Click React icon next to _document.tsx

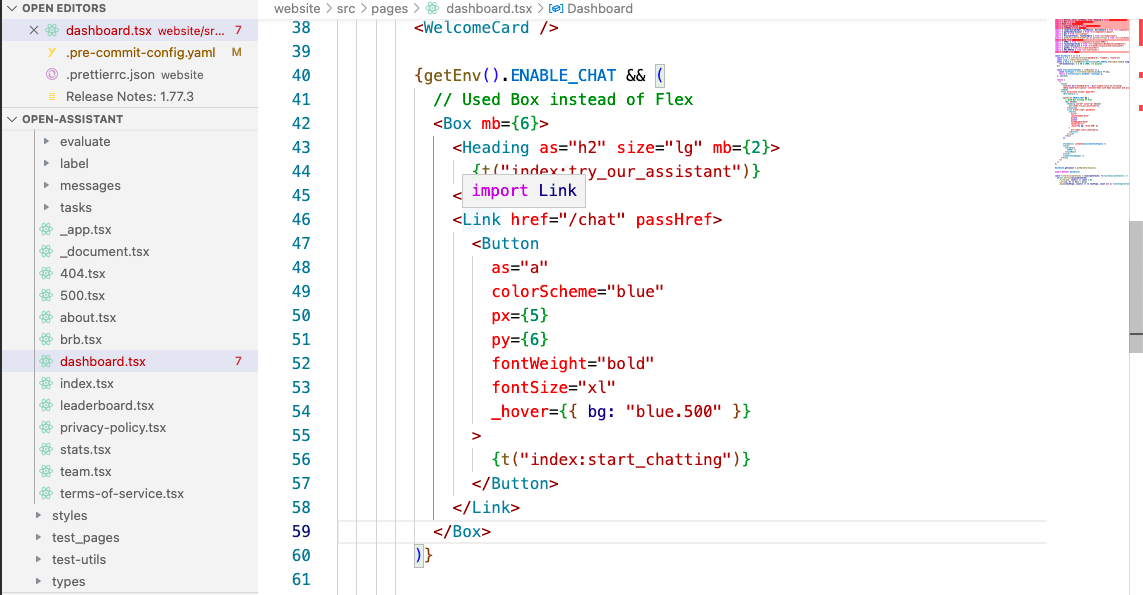47,252
